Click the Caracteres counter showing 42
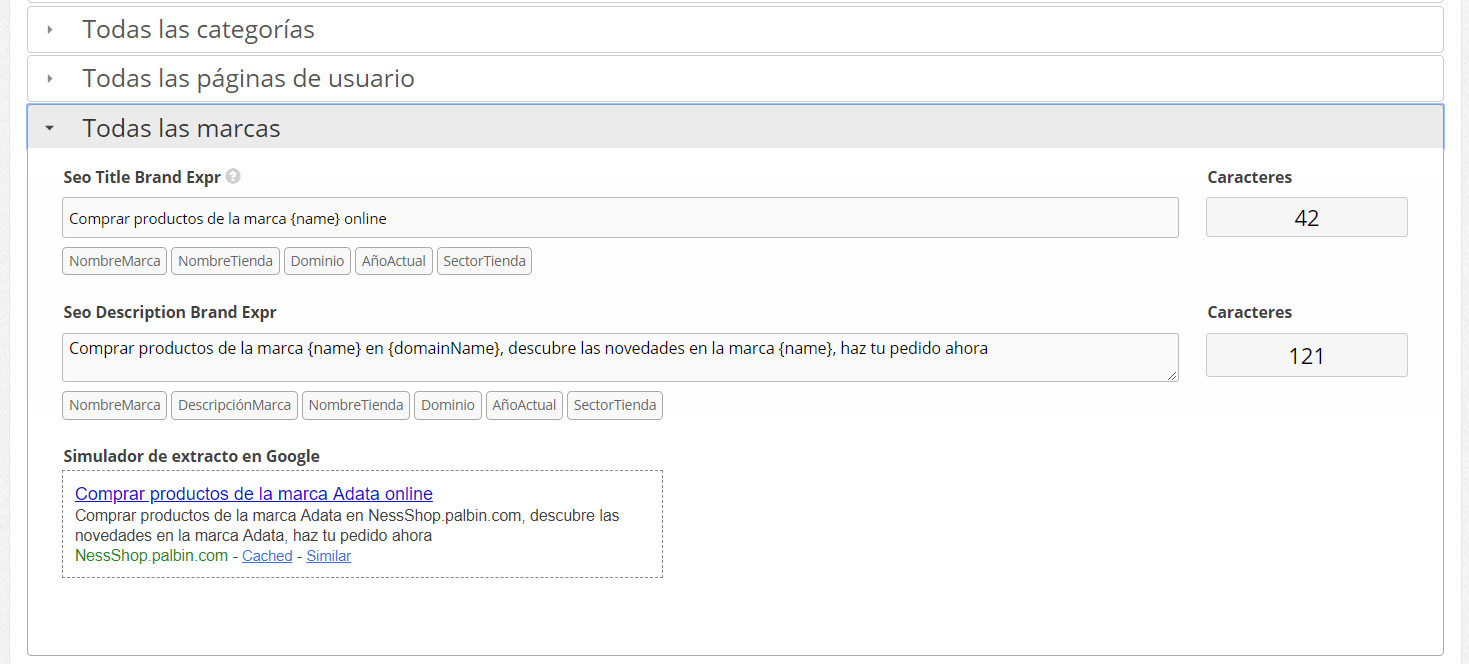The width and height of the screenshot is (1469, 664). click(1306, 216)
